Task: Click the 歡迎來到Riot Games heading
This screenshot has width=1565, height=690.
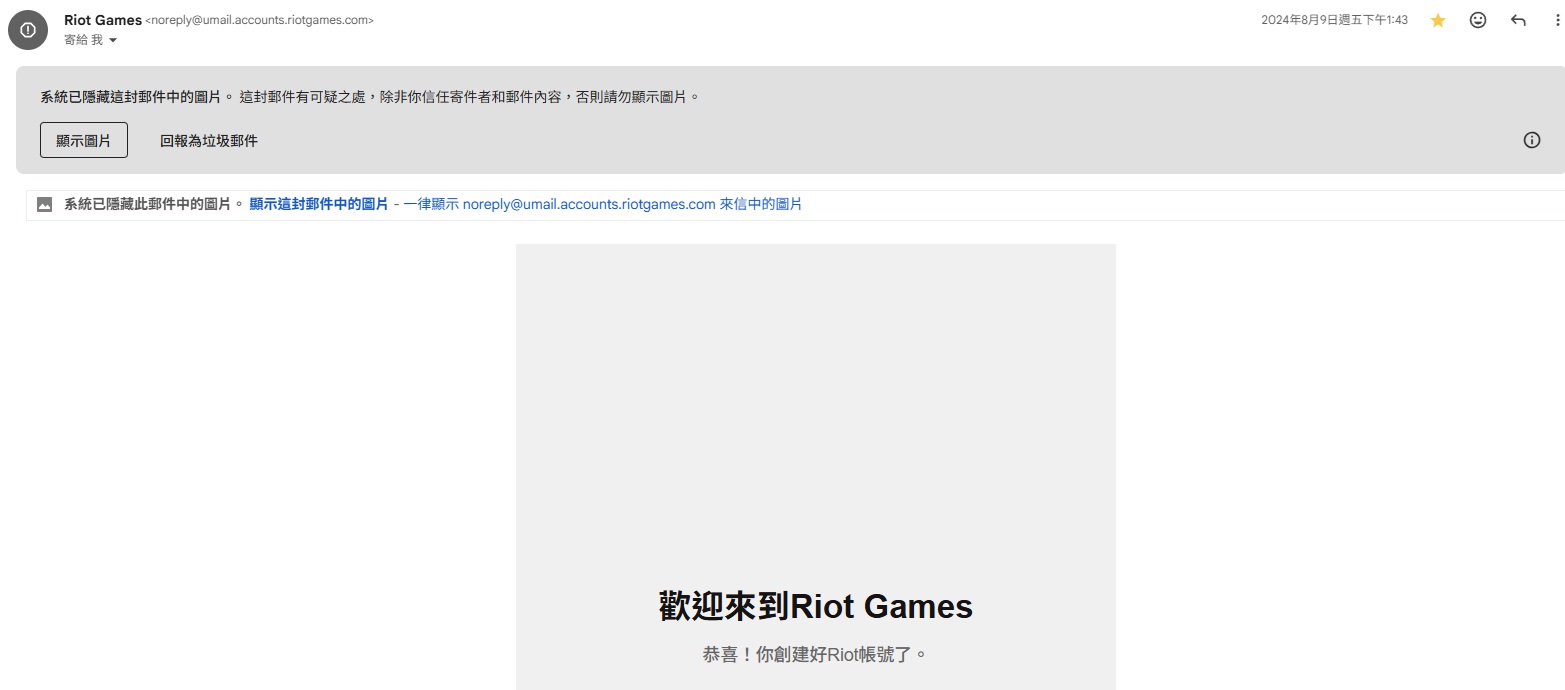Action: click(x=815, y=606)
